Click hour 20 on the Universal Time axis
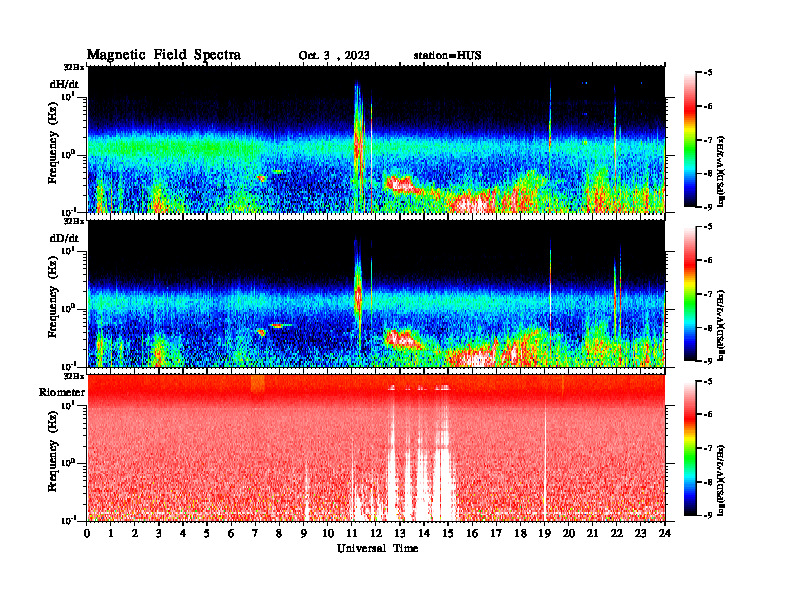792x612 pixels. pyautogui.click(x=568, y=533)
